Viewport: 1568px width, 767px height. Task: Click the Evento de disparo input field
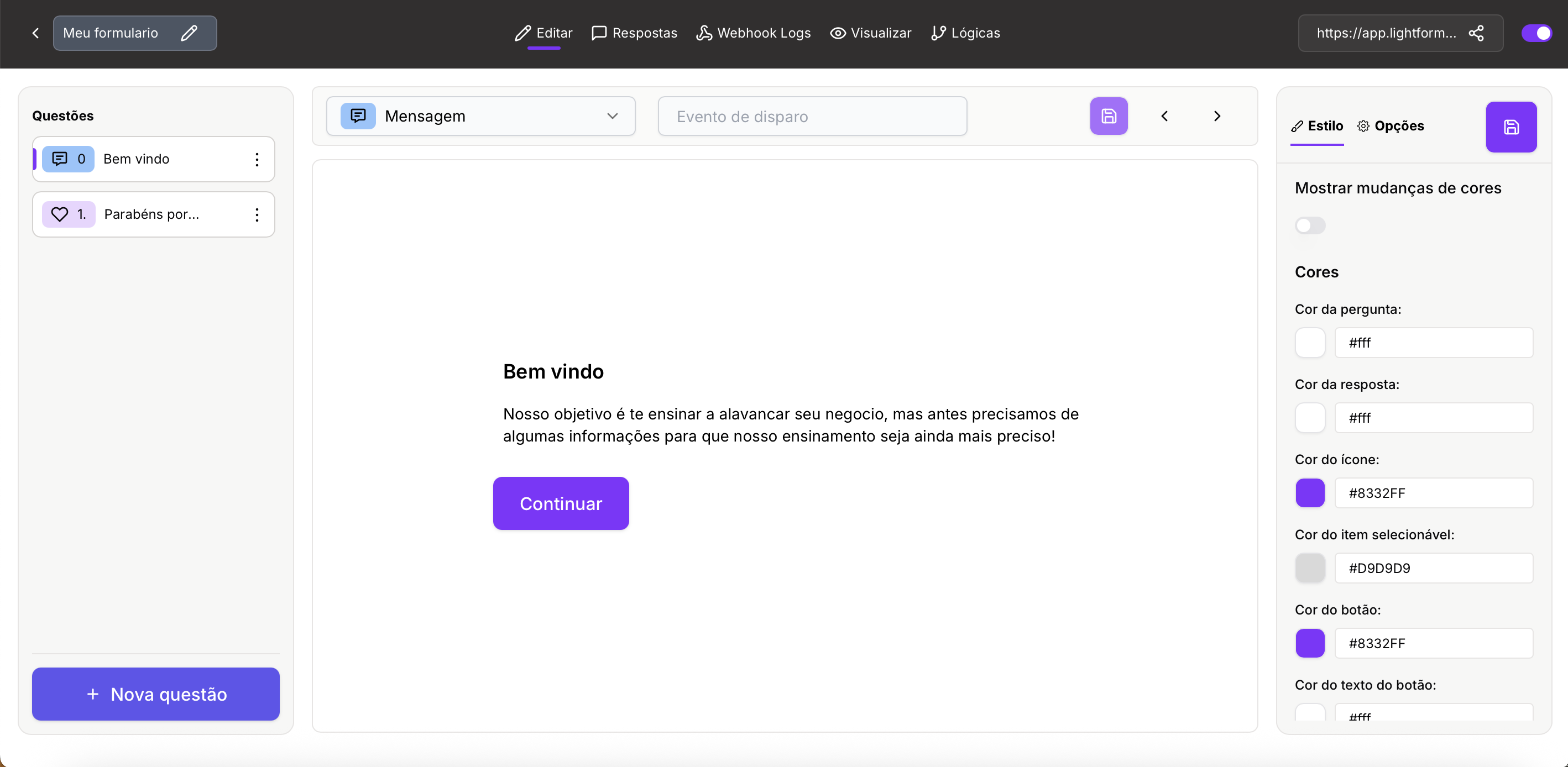point(812,116)
